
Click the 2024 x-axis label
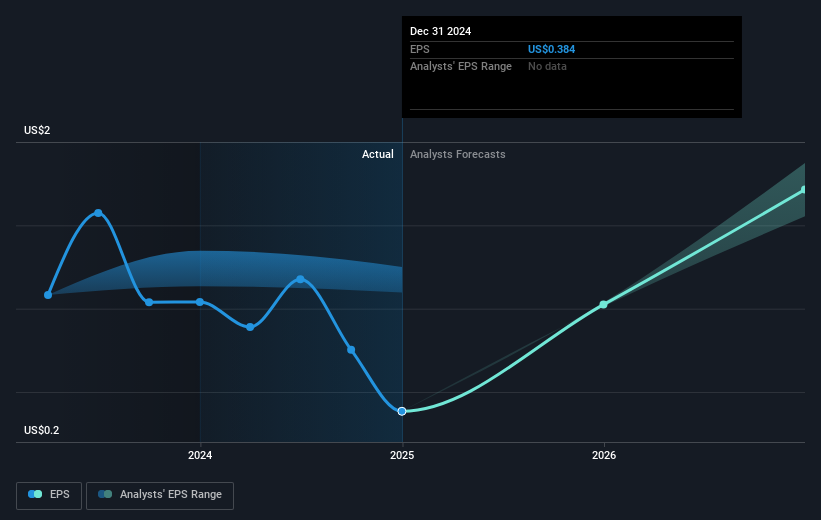[200, 455]
